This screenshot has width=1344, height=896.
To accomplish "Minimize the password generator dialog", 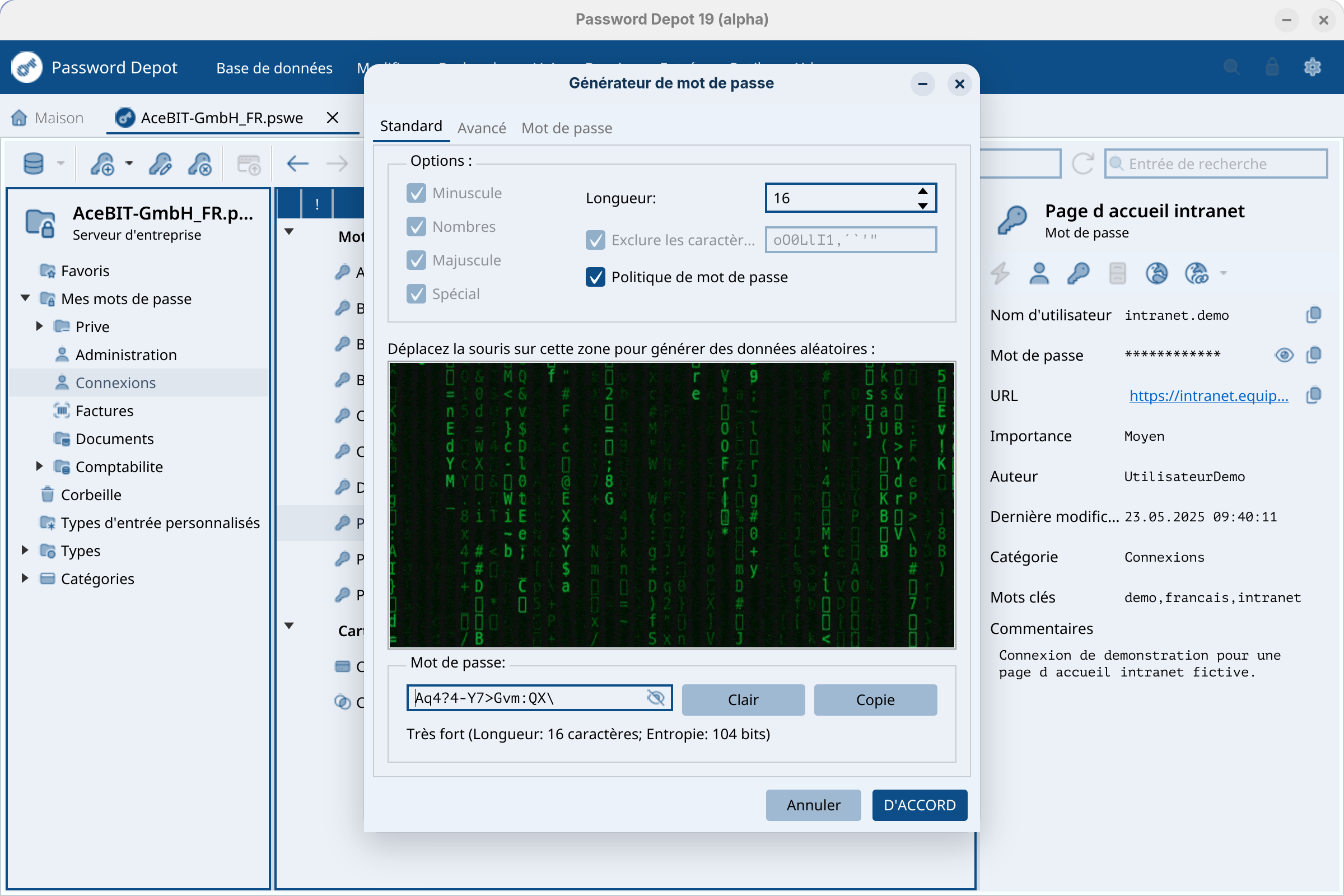I will pos(922,84).
